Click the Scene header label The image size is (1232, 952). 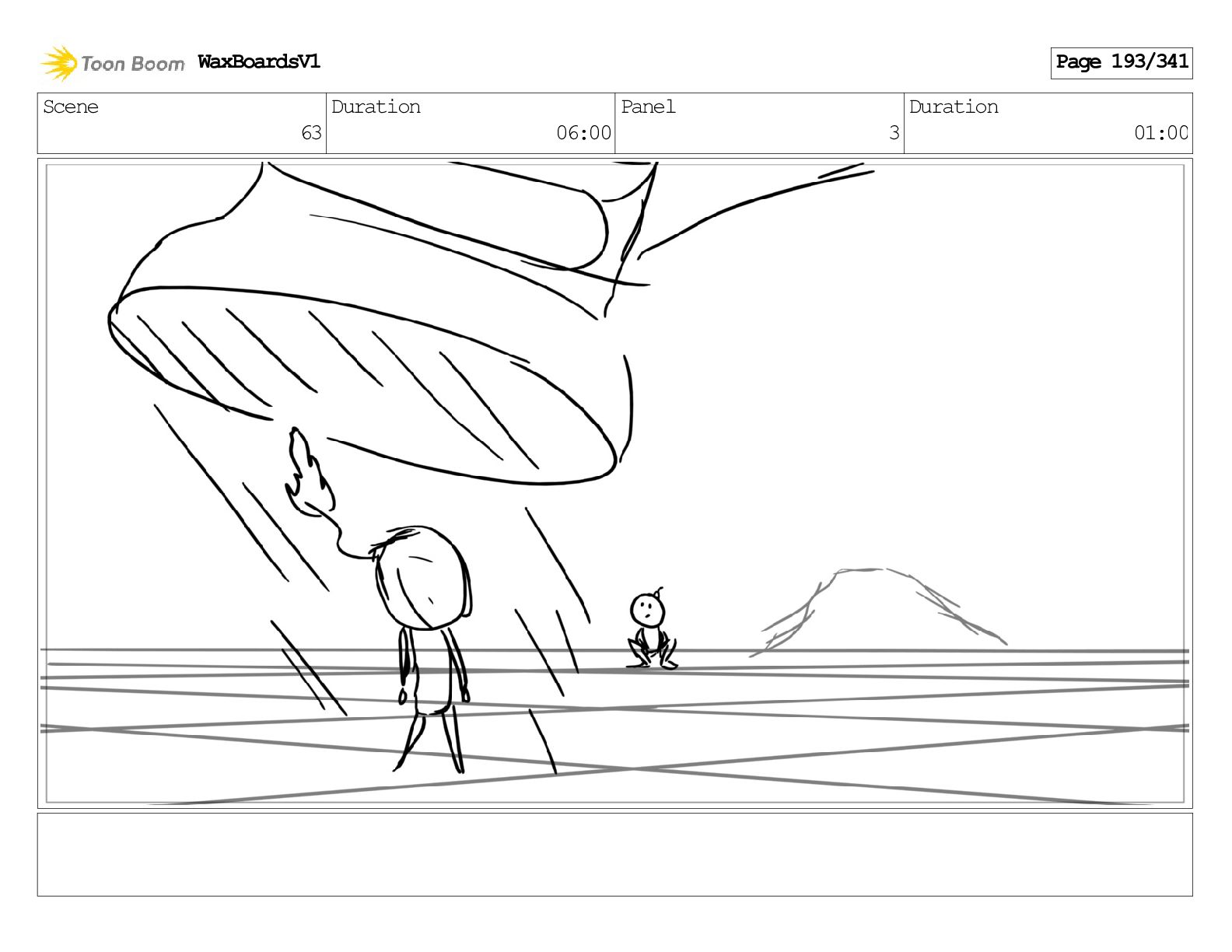71,107
